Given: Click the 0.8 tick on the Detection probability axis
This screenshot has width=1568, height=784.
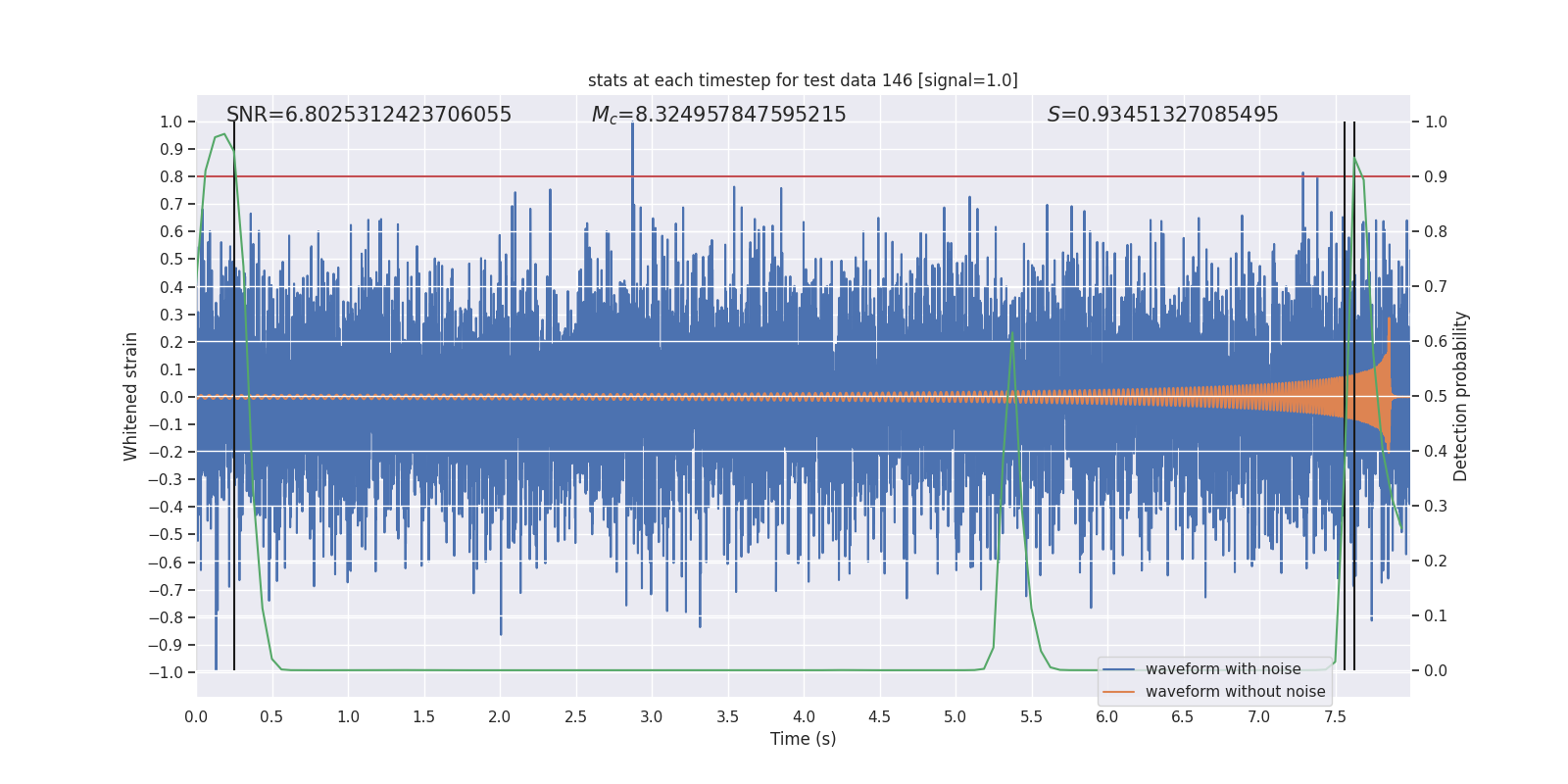Looking at the screenshot, I should coord(1436,232).
